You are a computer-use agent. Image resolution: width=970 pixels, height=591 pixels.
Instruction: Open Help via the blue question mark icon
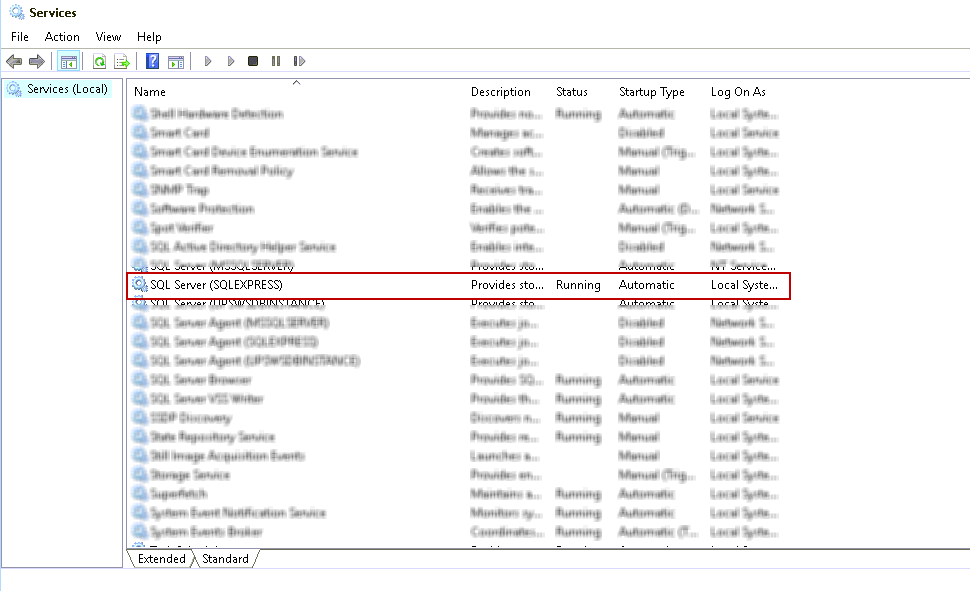tap(152, 61)
